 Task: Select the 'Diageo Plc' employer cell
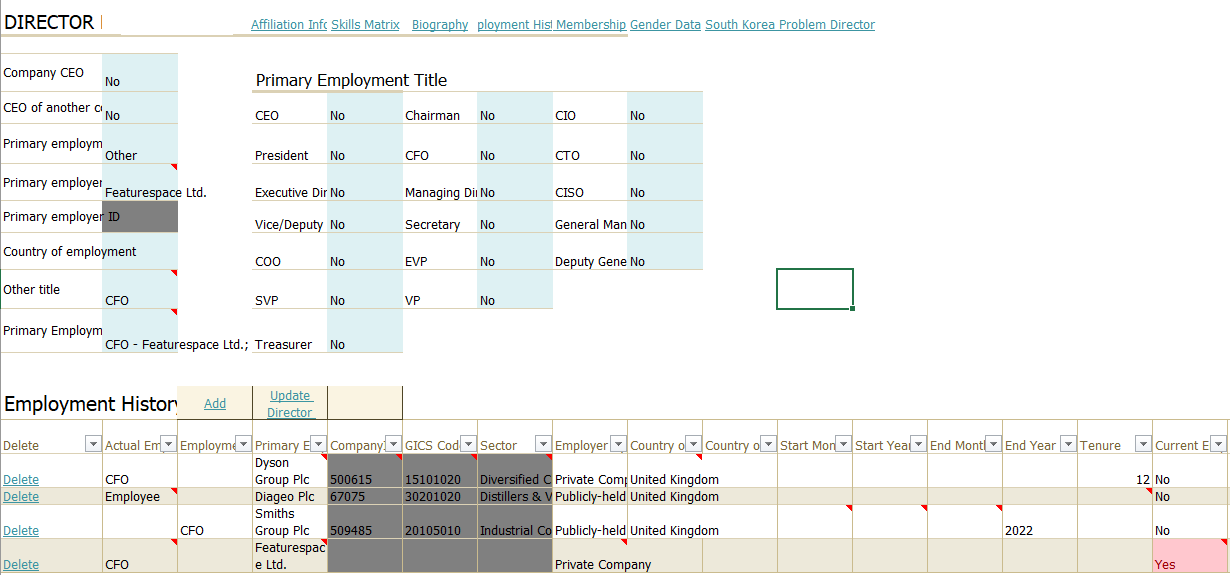(x=290, y=496)
